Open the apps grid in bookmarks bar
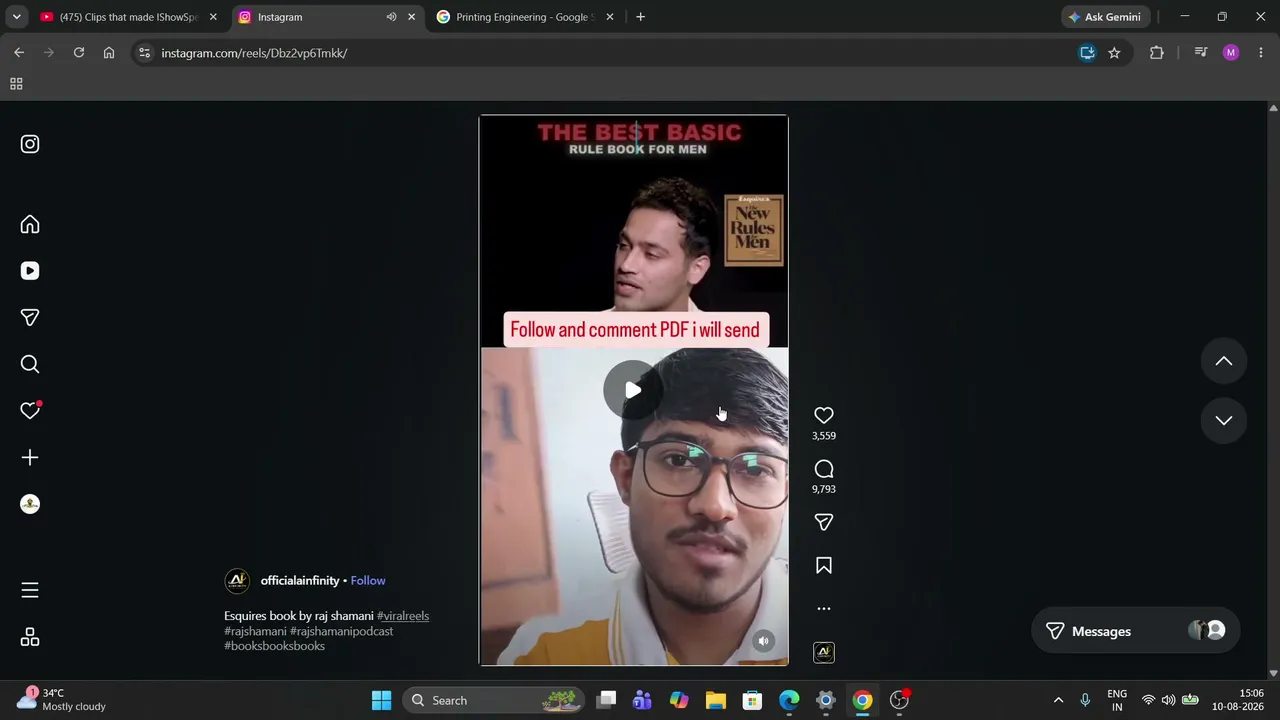This screenshot has height=720, width=1280. 16,84
